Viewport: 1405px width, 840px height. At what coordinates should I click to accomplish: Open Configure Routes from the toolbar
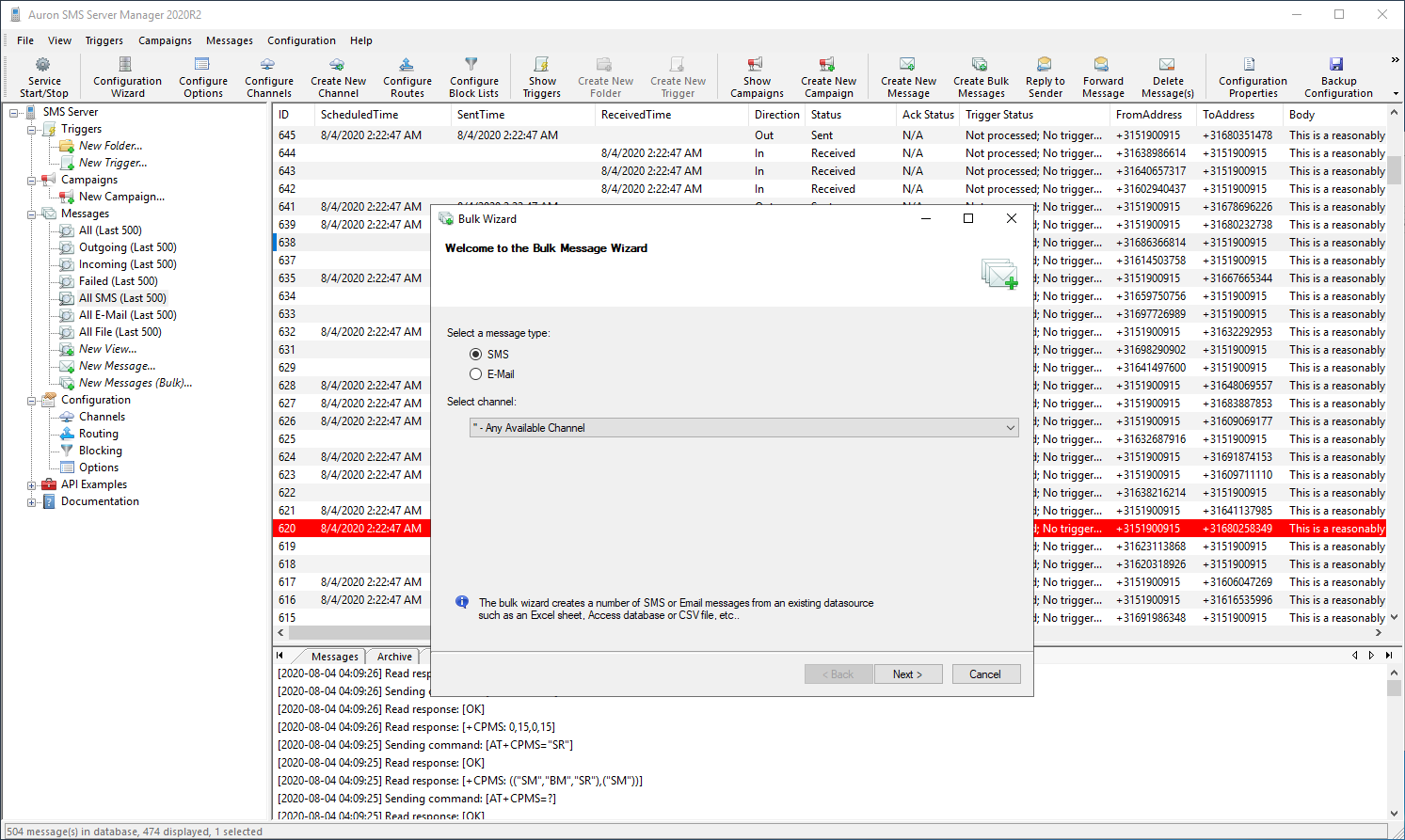407,65
